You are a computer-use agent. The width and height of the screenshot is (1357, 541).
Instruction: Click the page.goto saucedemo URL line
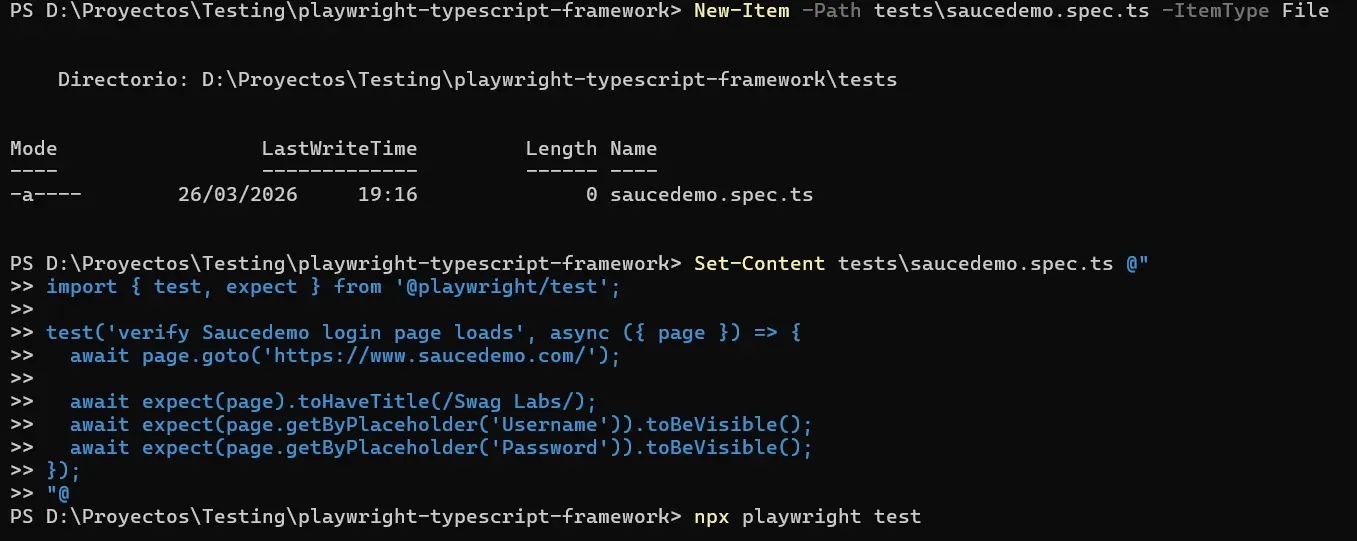pyautogui.click(x=345, y=356)
